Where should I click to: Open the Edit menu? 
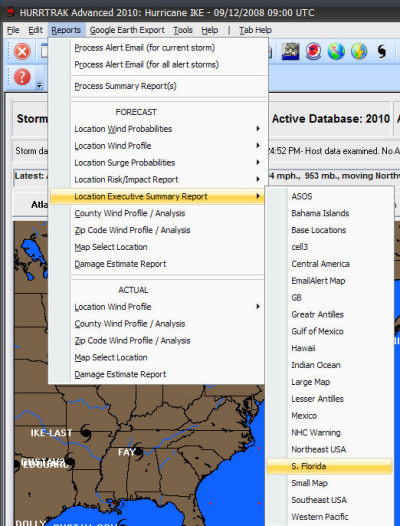35,30
